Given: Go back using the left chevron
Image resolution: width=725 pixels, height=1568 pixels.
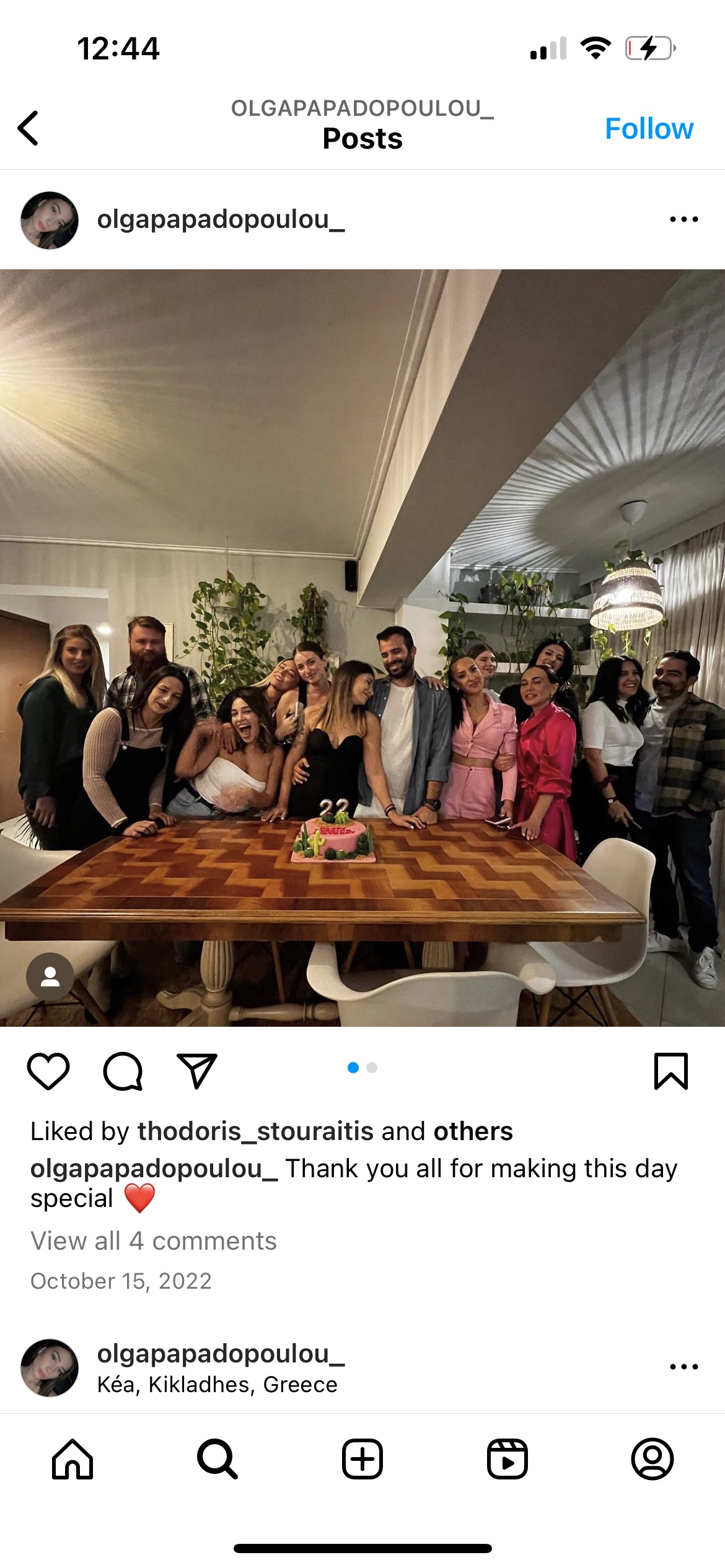Looking at the screenshot, I should (28, 128).
